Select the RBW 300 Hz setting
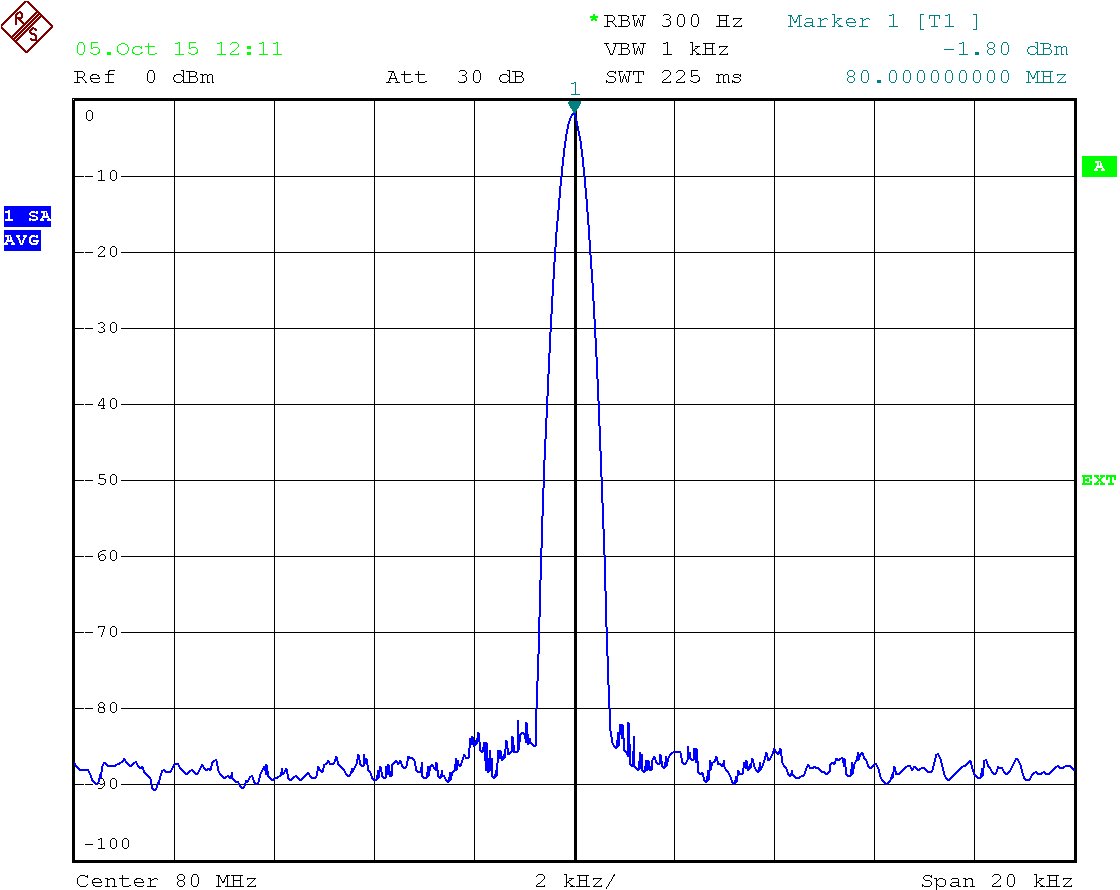The width and height of the screenshot is (1120, 890). coord(673,21)
